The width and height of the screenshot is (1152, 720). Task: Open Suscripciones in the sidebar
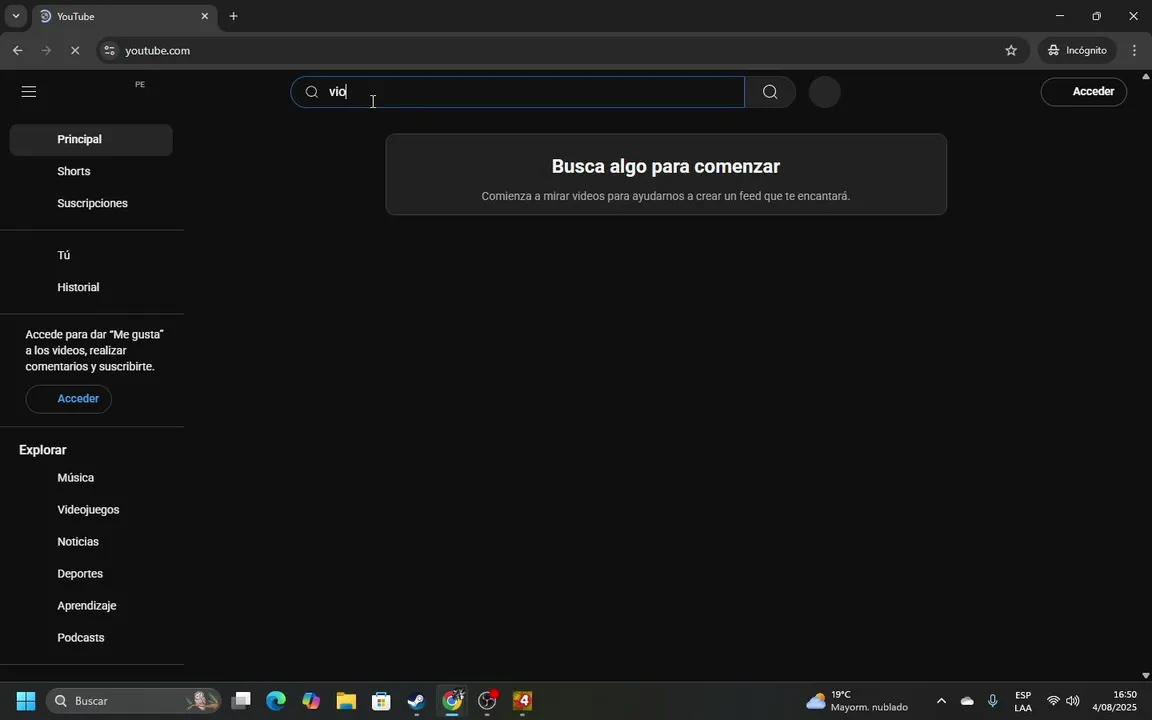click(91, 204)
